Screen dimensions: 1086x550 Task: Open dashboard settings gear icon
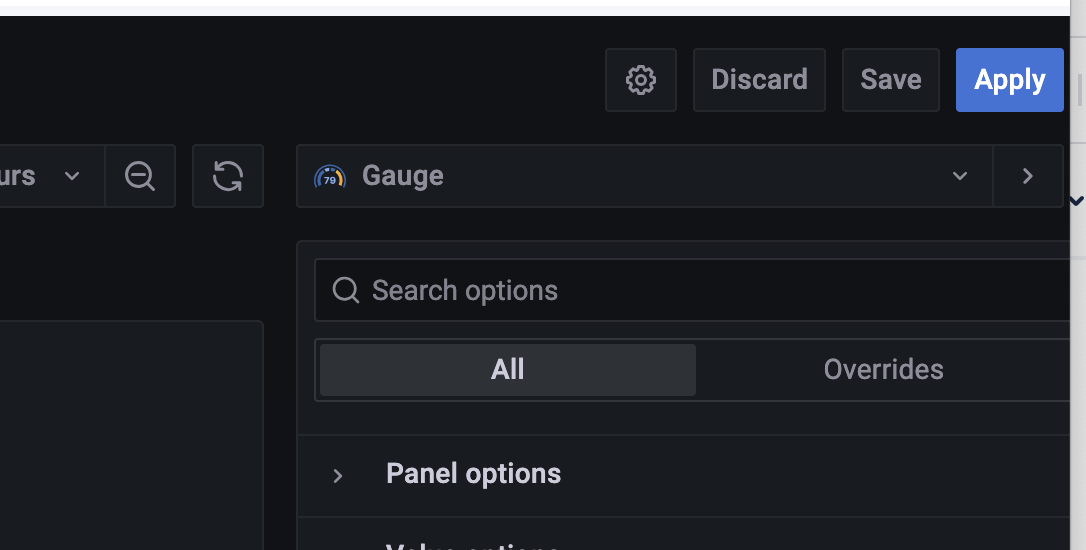point(641,80)
